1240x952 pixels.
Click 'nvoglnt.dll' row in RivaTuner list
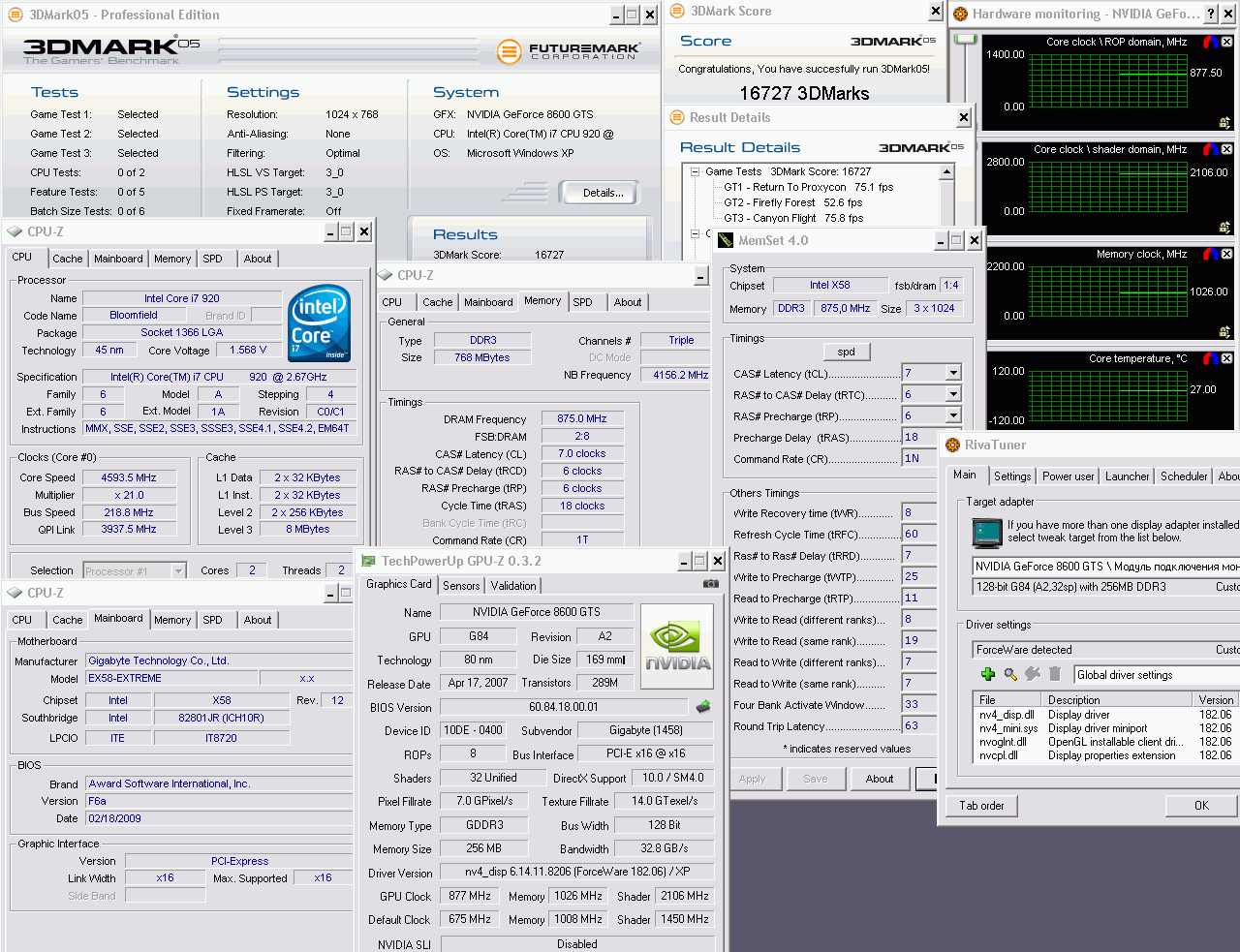point(1104,742)
